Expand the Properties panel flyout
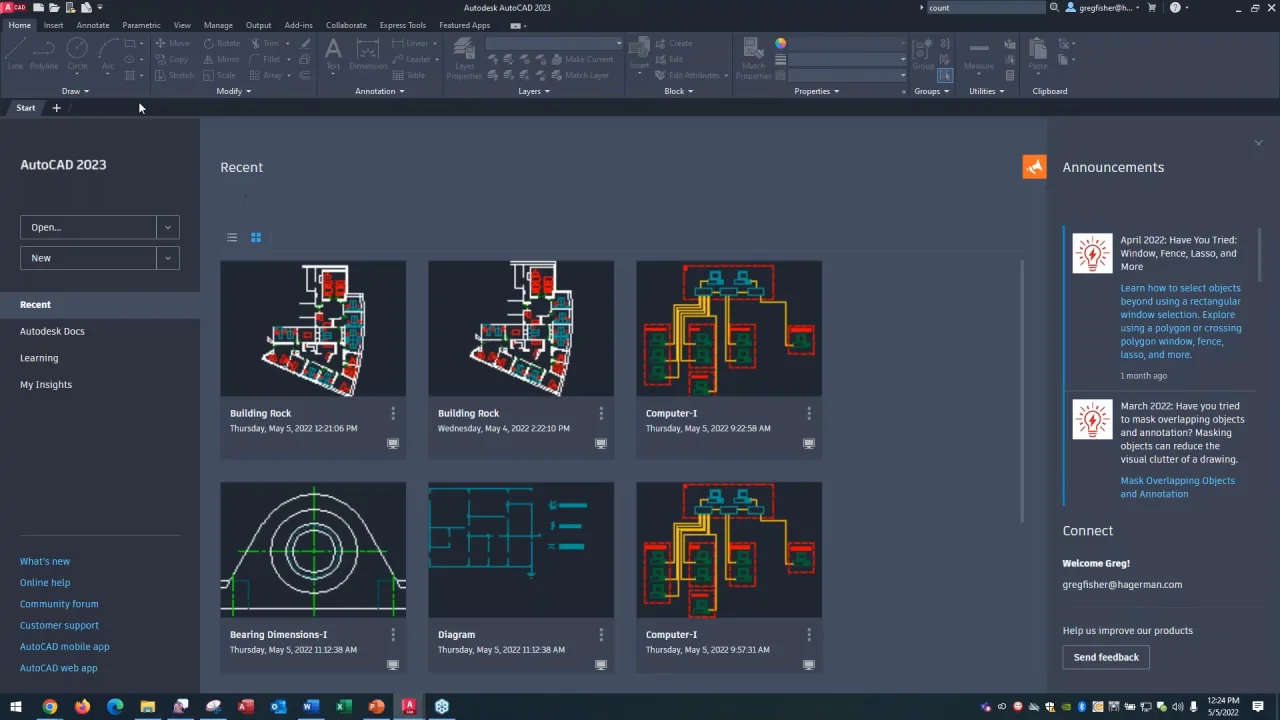This screenshot has height=720, width=1280. point(816,91)
